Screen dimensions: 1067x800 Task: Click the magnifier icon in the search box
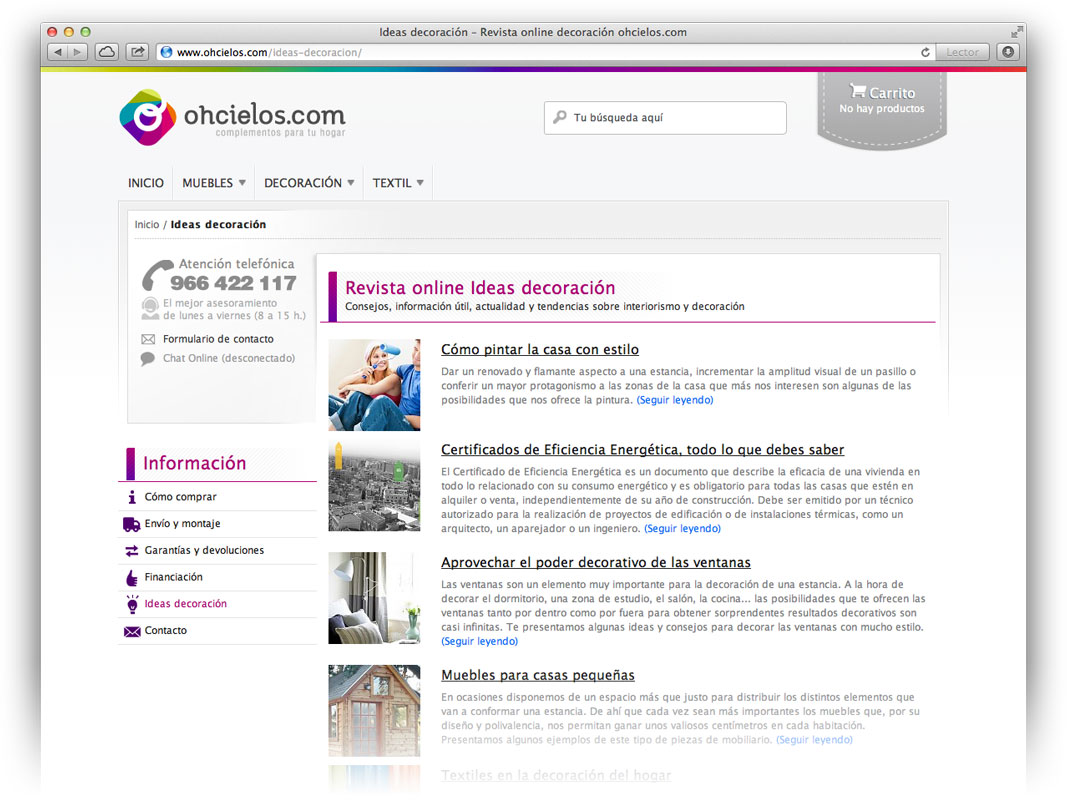point(560,117)
